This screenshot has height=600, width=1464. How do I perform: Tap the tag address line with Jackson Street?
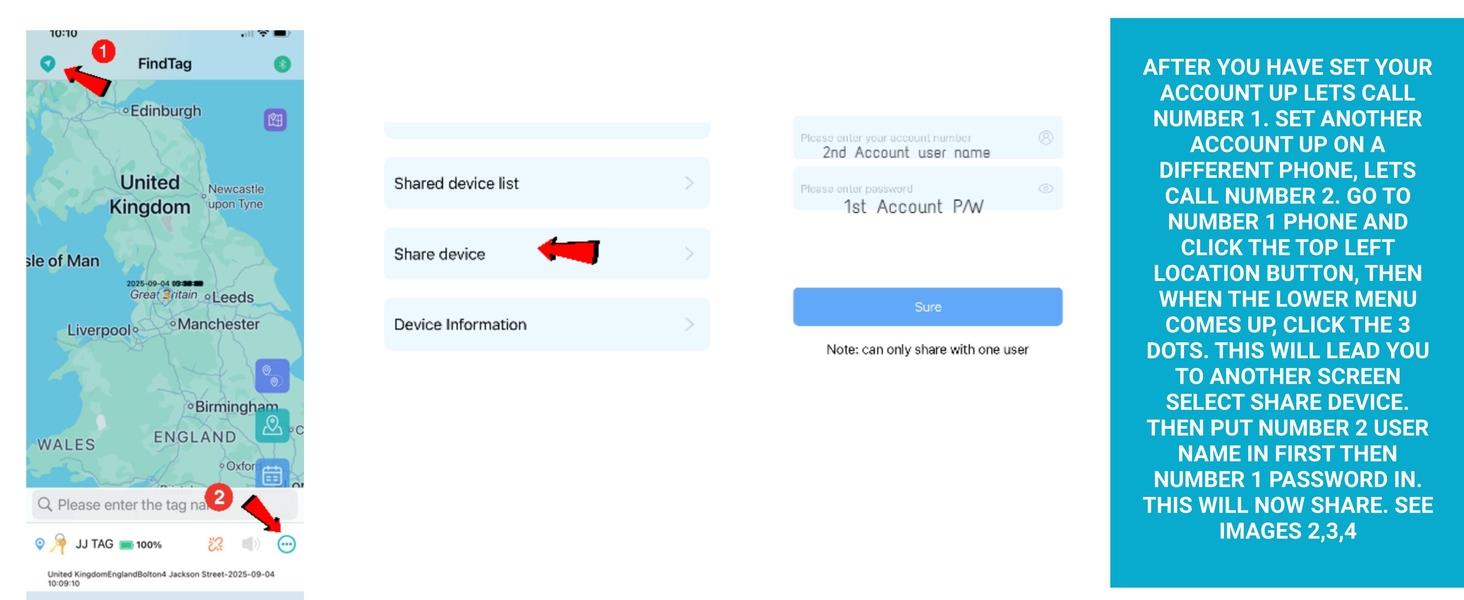[161, 579]
